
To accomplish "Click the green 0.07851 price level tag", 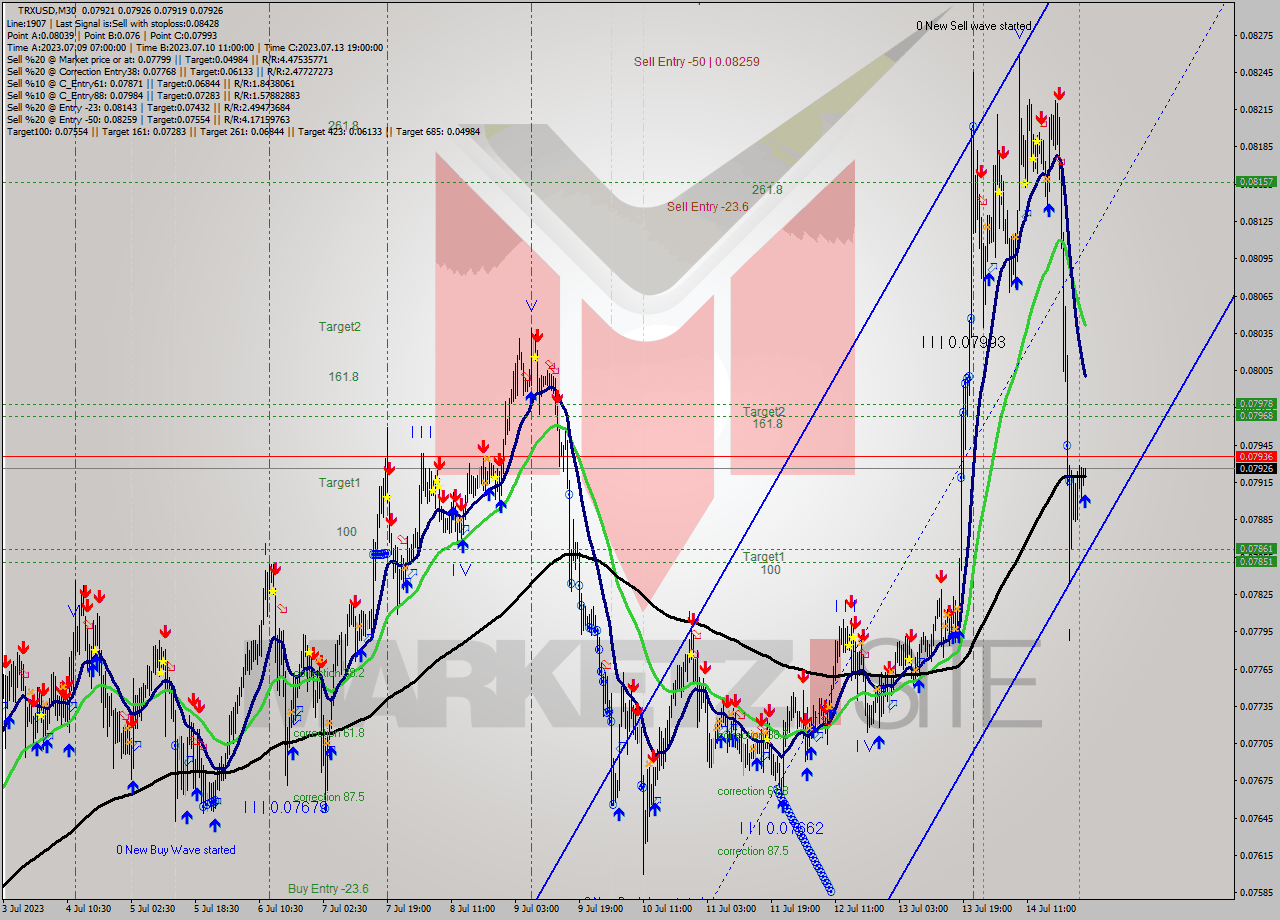I will [x=1256, y=561].
